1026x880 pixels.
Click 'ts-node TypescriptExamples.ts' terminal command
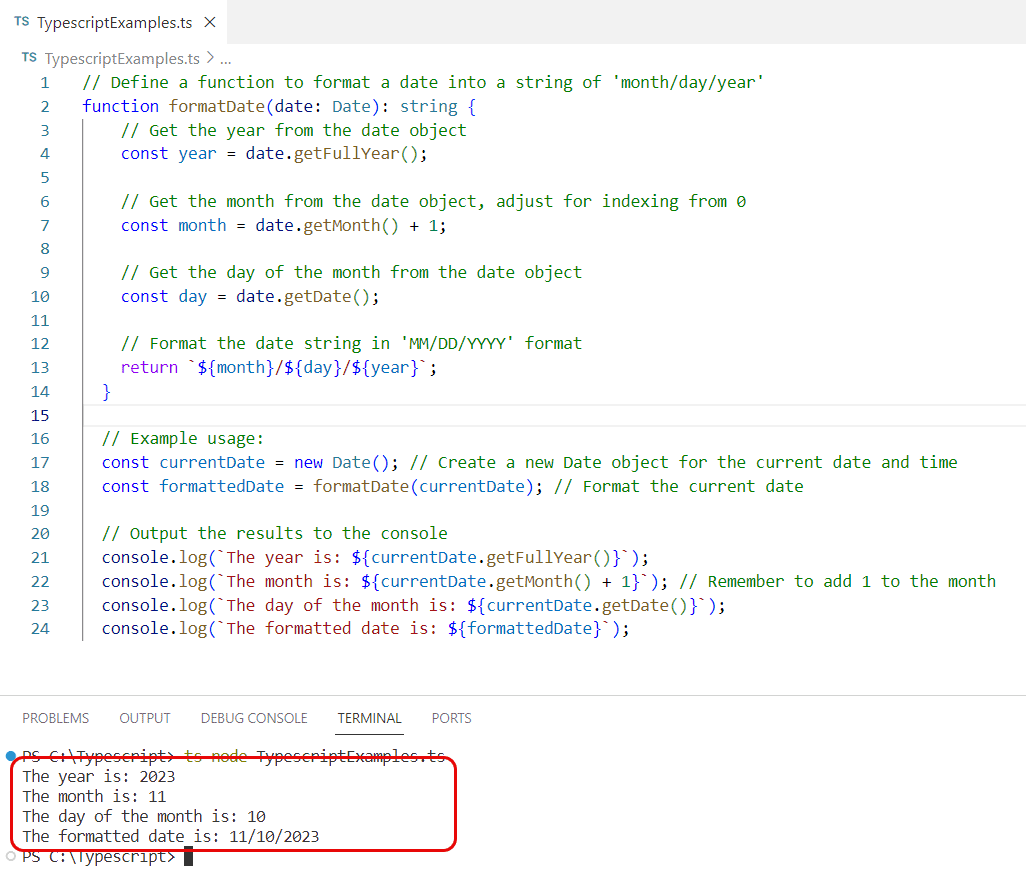click(315, 756)
